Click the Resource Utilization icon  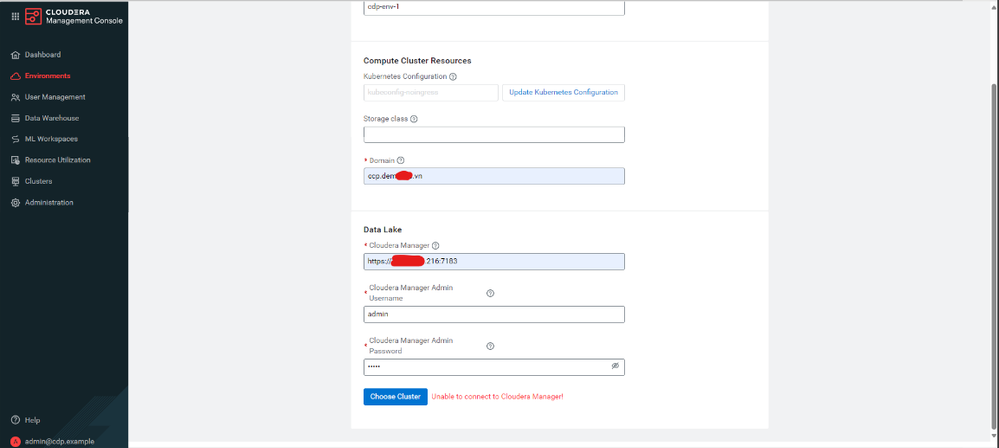15,161
